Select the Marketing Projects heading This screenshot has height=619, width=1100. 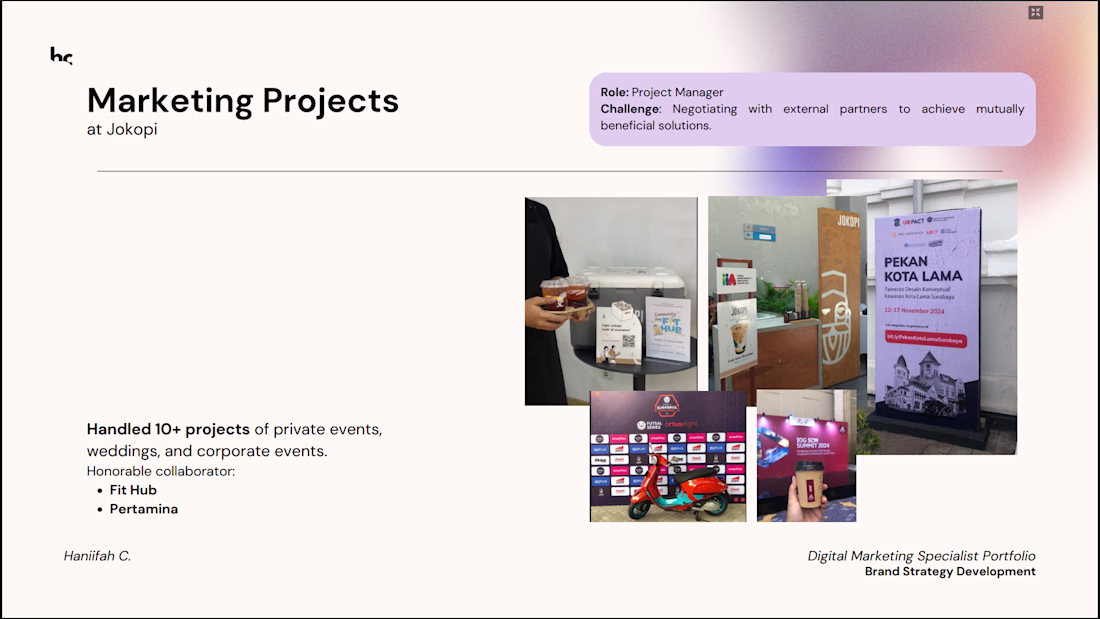[243, 100]
